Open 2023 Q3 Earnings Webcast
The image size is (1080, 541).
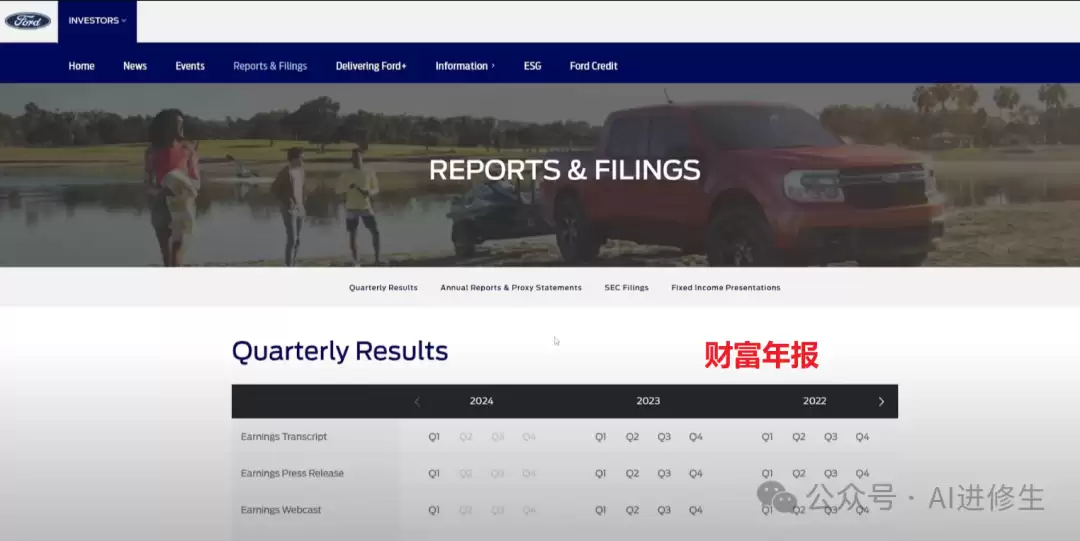coord(664,510)
